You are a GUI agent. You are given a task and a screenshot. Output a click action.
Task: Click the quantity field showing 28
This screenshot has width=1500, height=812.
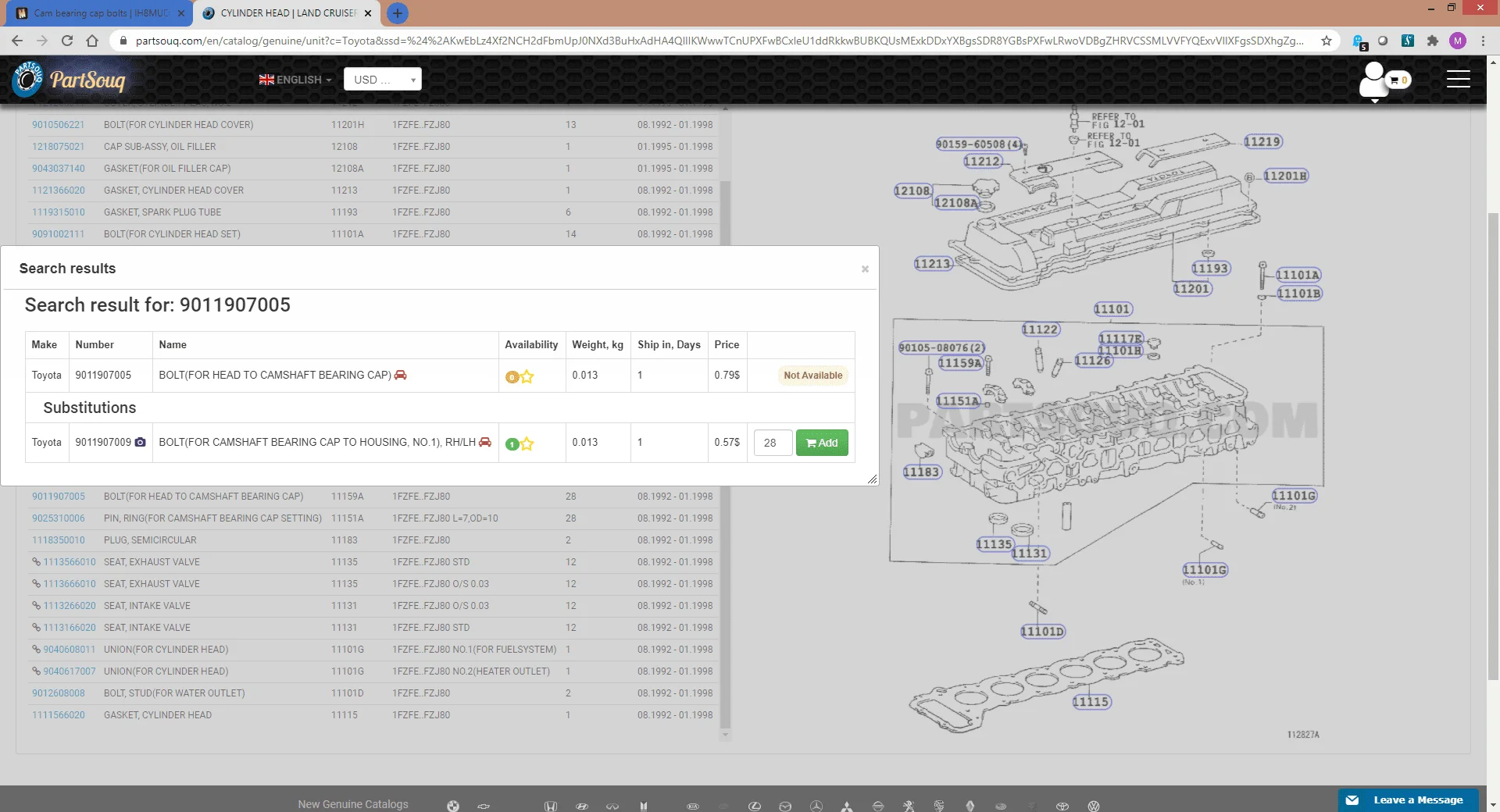coord(773,443)
